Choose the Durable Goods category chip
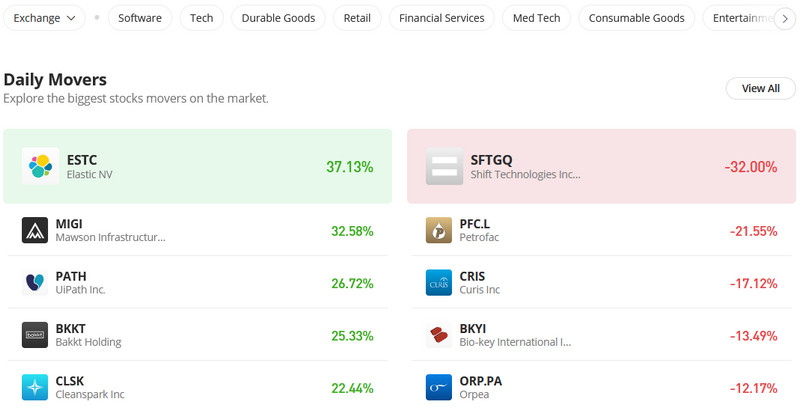The height and width of the screenshot is (411, 800). tap(278, 18)
